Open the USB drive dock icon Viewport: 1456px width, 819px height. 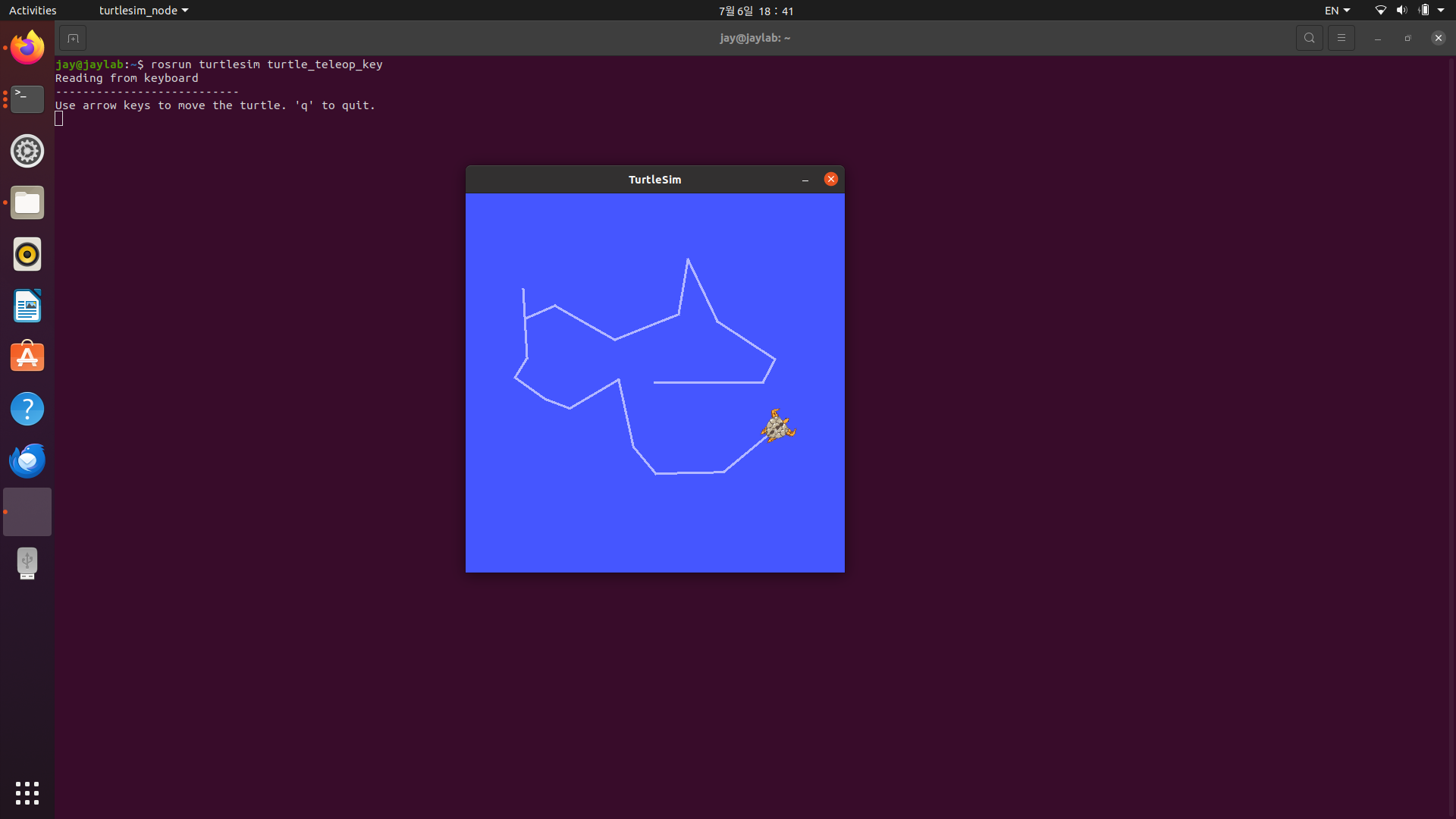tap(27, 563)
